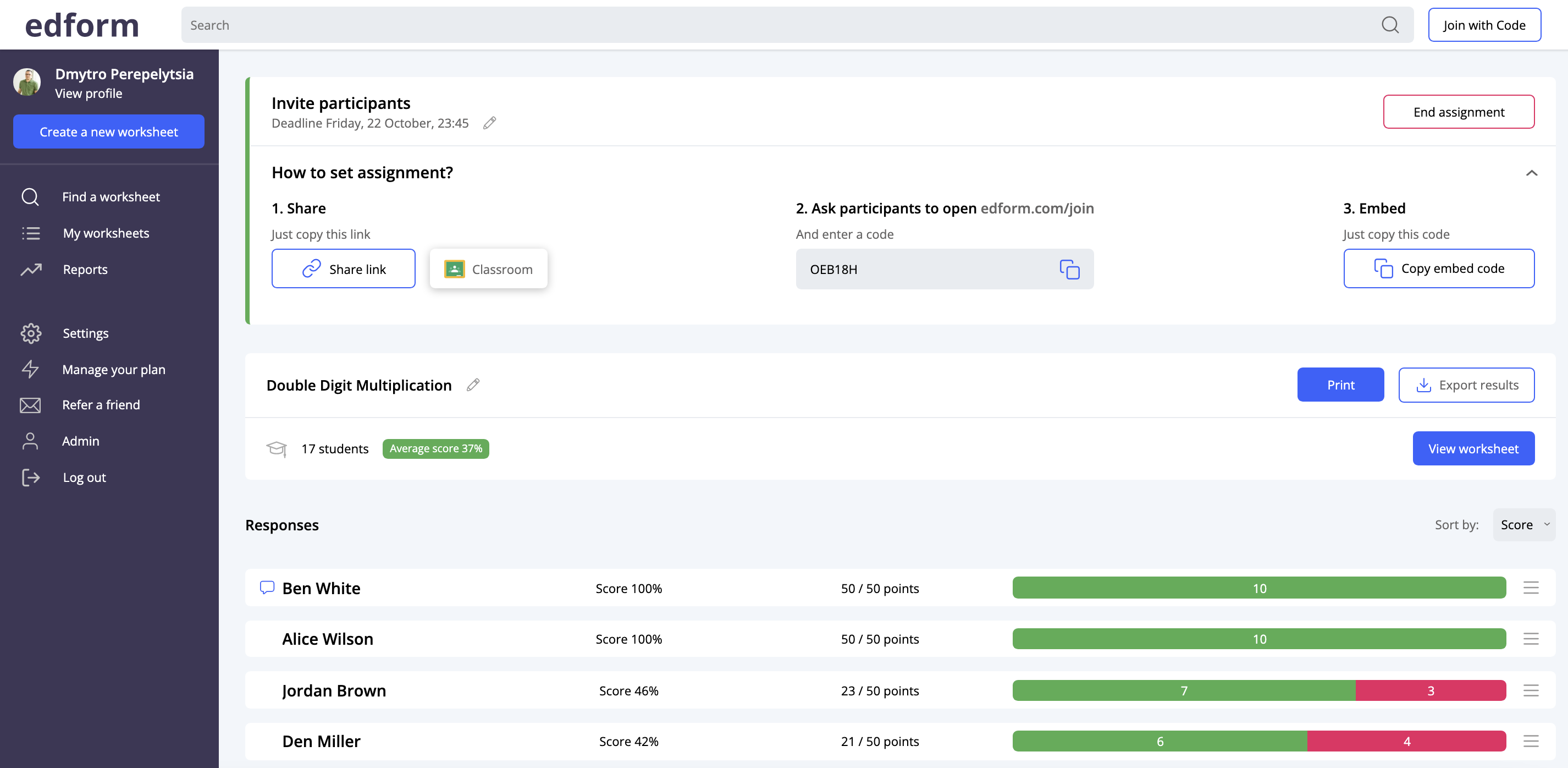1568x768 pixels.
Task: Select Log out in the sidebar
Action: (84, 478)
